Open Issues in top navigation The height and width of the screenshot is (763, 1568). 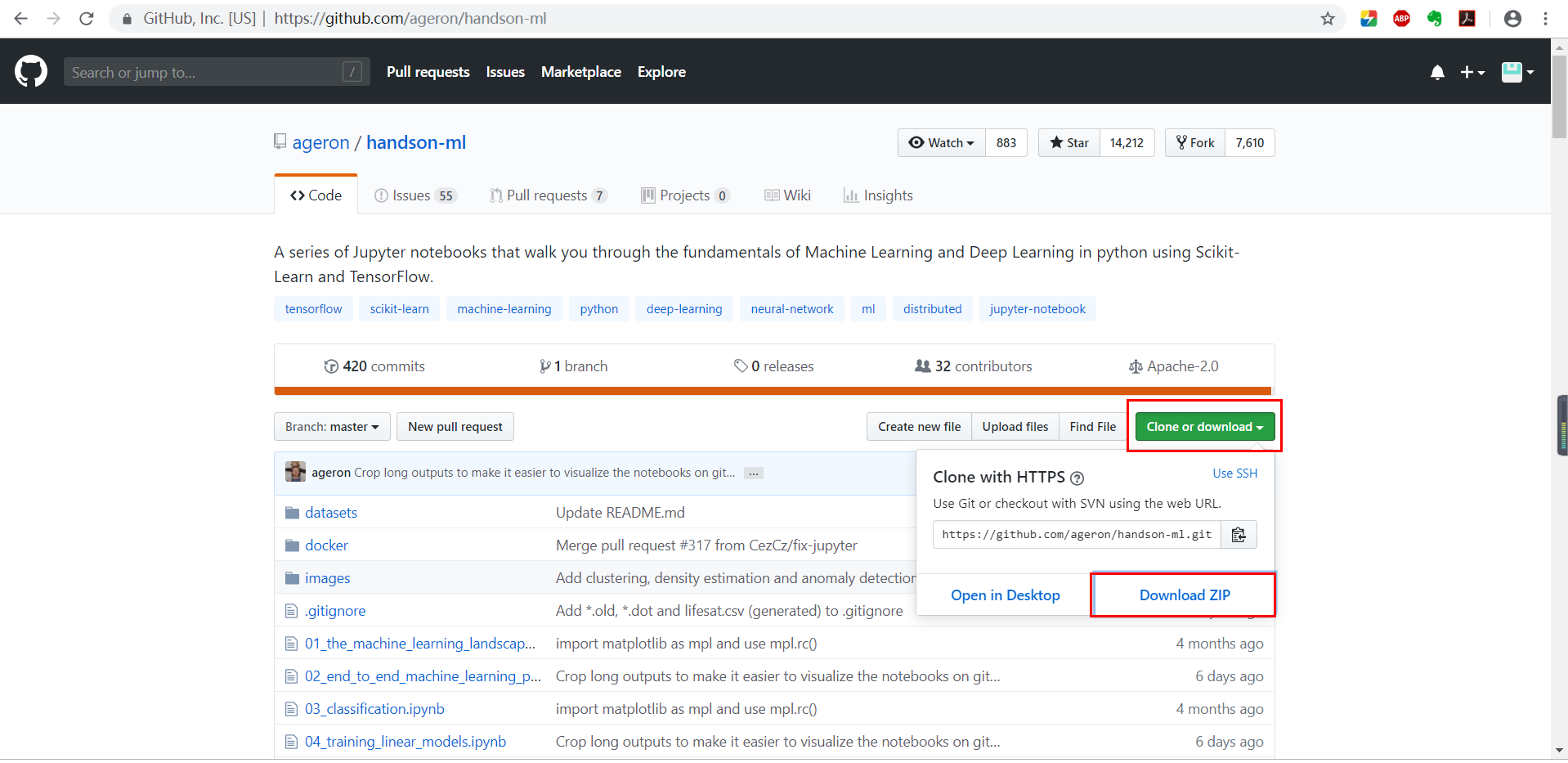click(505, 72)
